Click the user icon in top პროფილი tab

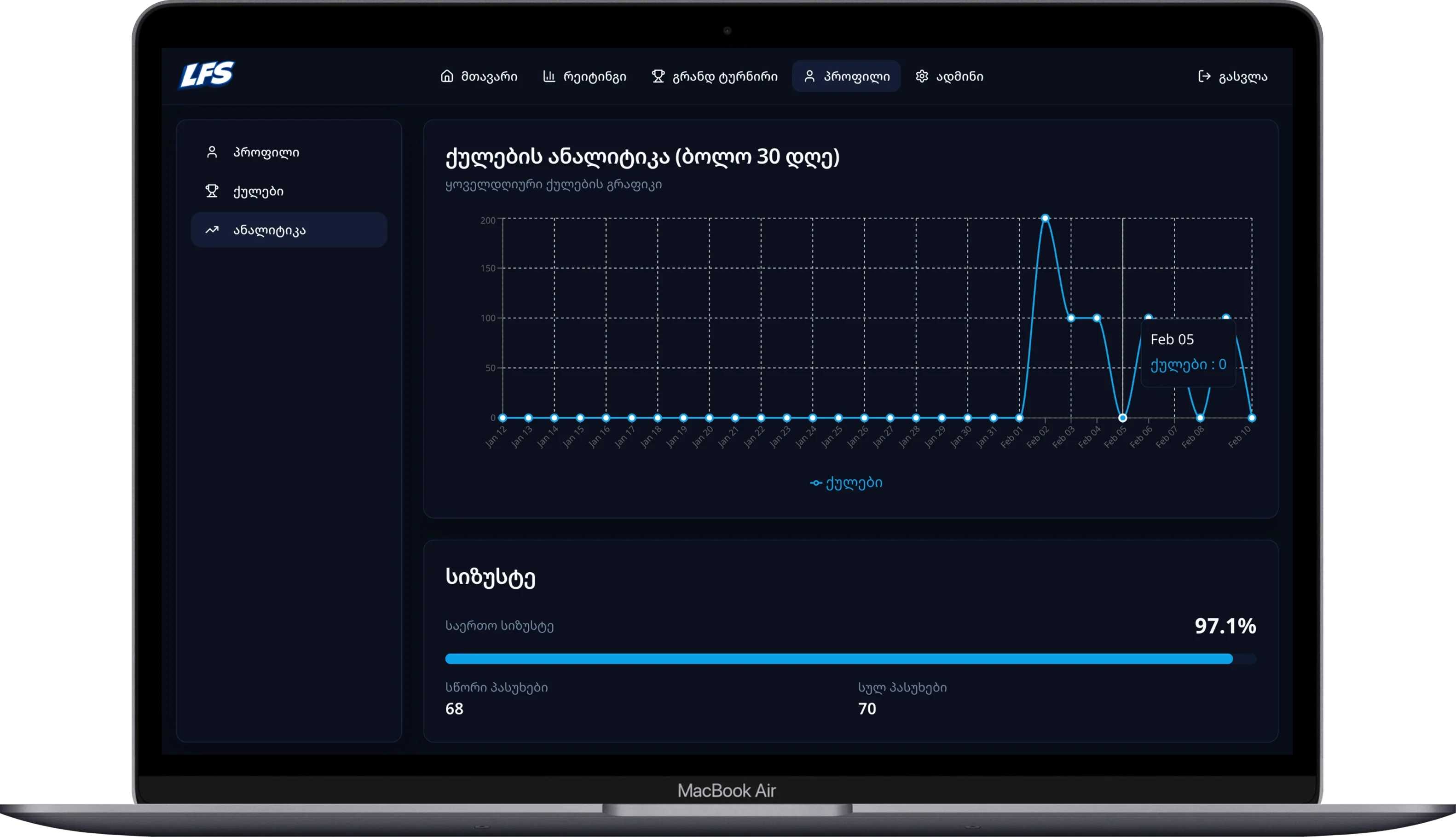(x=809, y=76)
